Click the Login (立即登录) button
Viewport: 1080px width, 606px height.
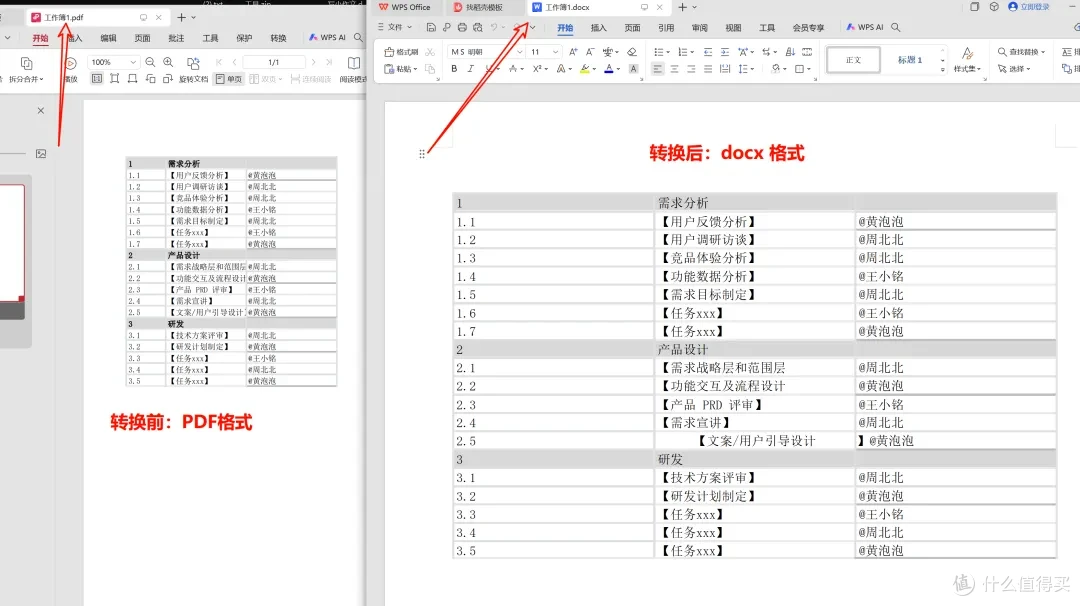coord(1029,7)
